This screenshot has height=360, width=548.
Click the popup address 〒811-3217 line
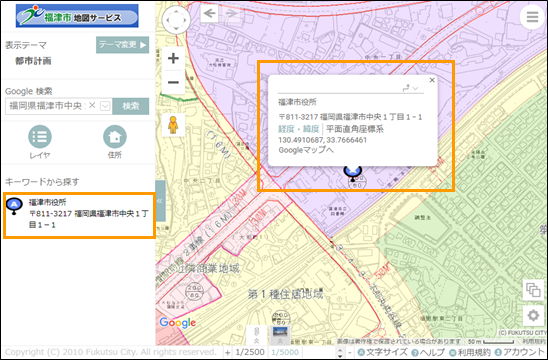click(350, 117)
